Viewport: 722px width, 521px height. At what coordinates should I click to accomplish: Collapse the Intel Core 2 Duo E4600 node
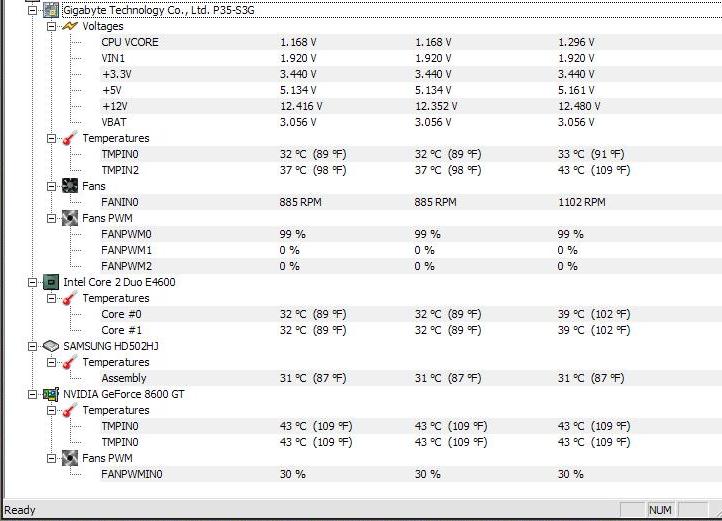32,282
